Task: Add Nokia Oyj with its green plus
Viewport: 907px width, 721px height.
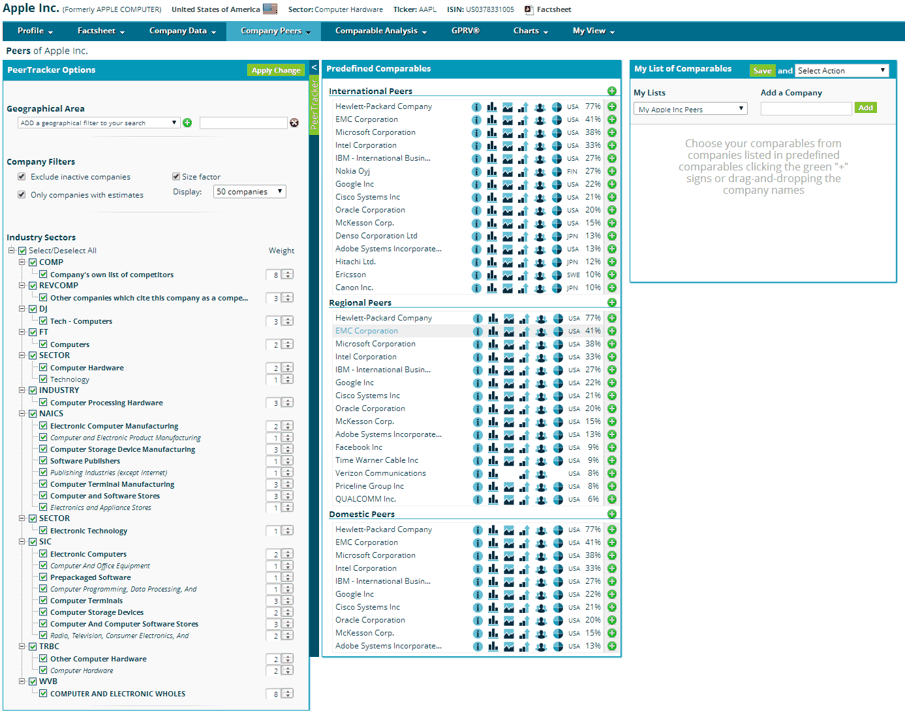Action: [x=612, y=171]
